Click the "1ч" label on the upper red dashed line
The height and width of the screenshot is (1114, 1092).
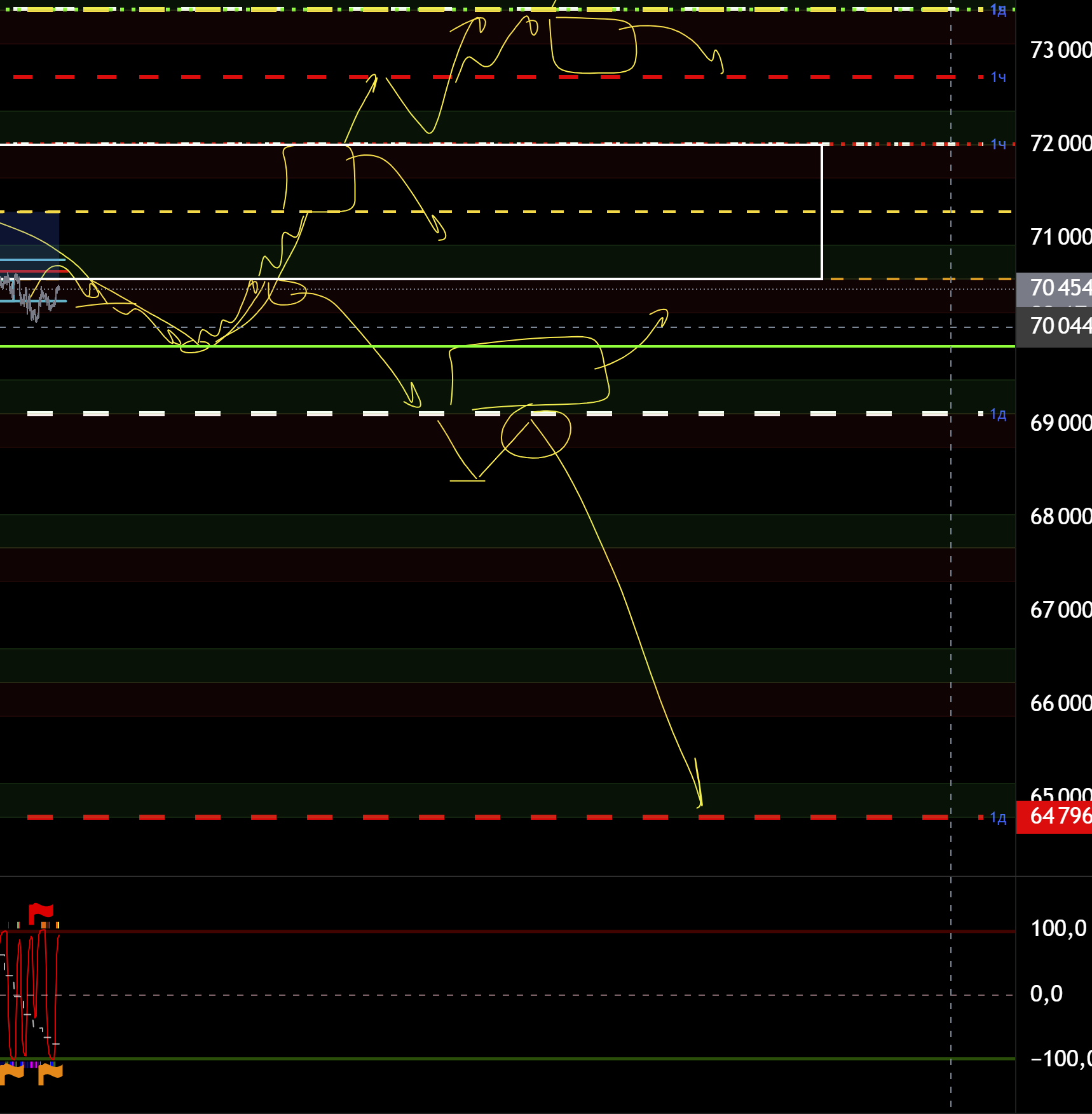[x=998, y=77]
